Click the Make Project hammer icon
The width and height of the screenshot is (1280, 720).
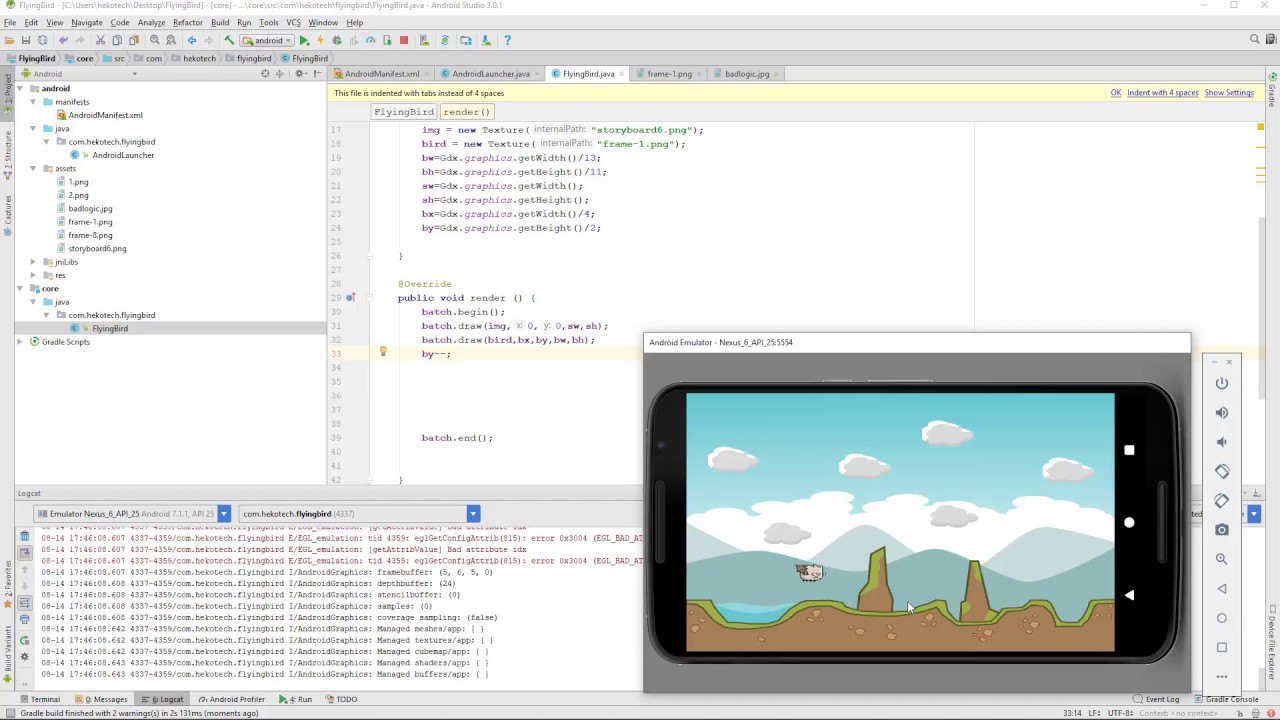click(229, 40)
